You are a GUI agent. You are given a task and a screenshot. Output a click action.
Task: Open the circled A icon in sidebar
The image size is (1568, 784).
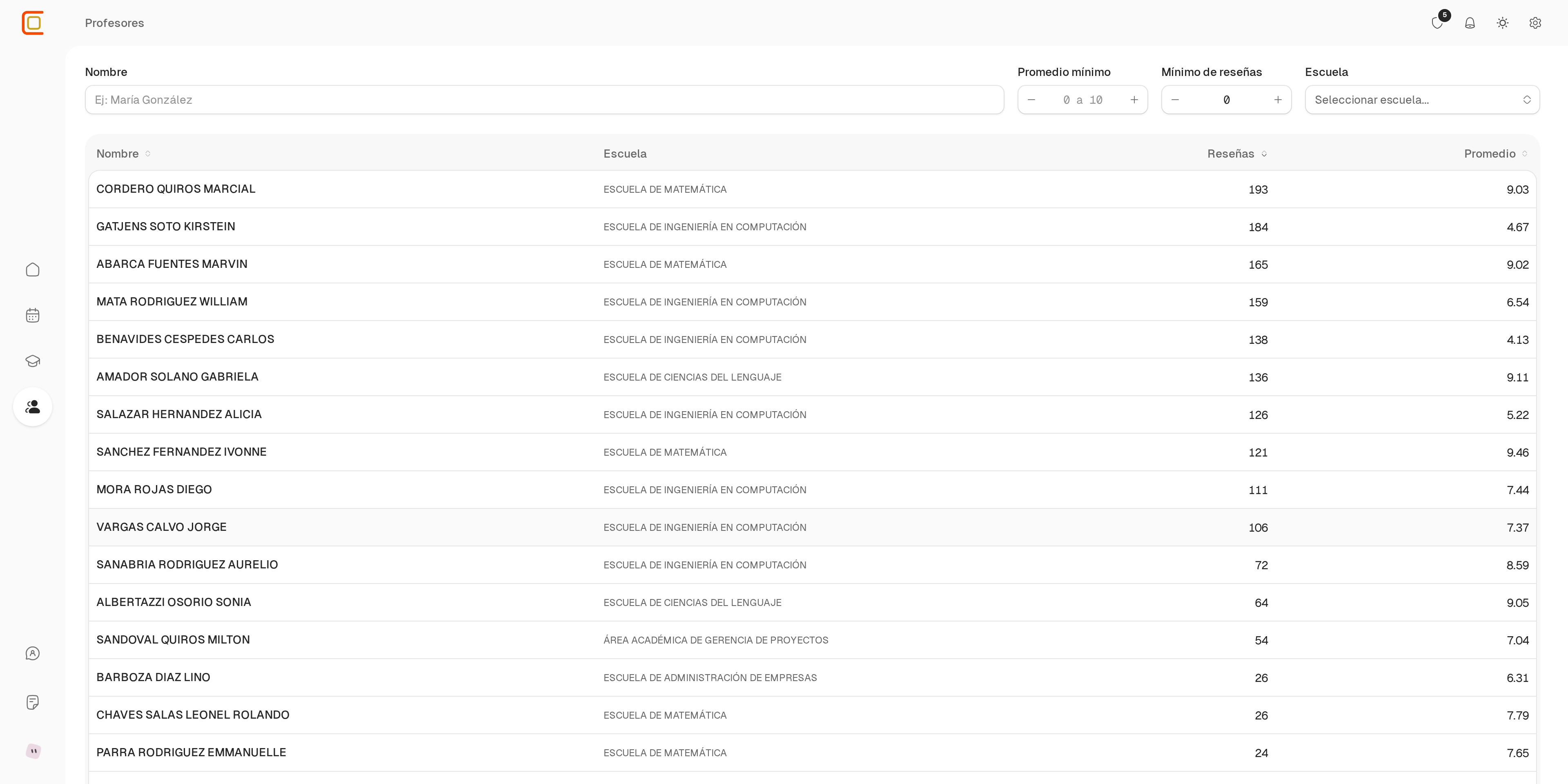pyautogui.click(x=33, y=653)
